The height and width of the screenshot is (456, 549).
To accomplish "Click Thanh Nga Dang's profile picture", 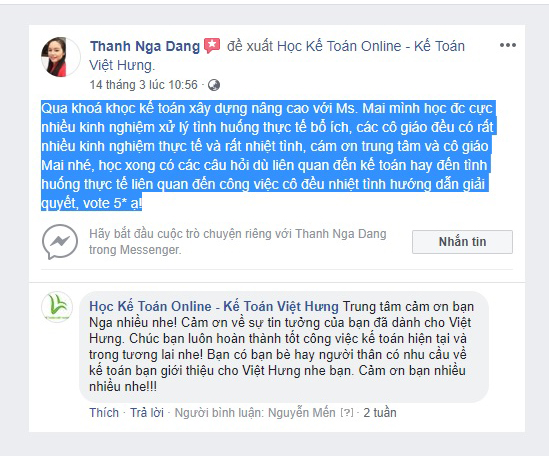I will point(61,57).
